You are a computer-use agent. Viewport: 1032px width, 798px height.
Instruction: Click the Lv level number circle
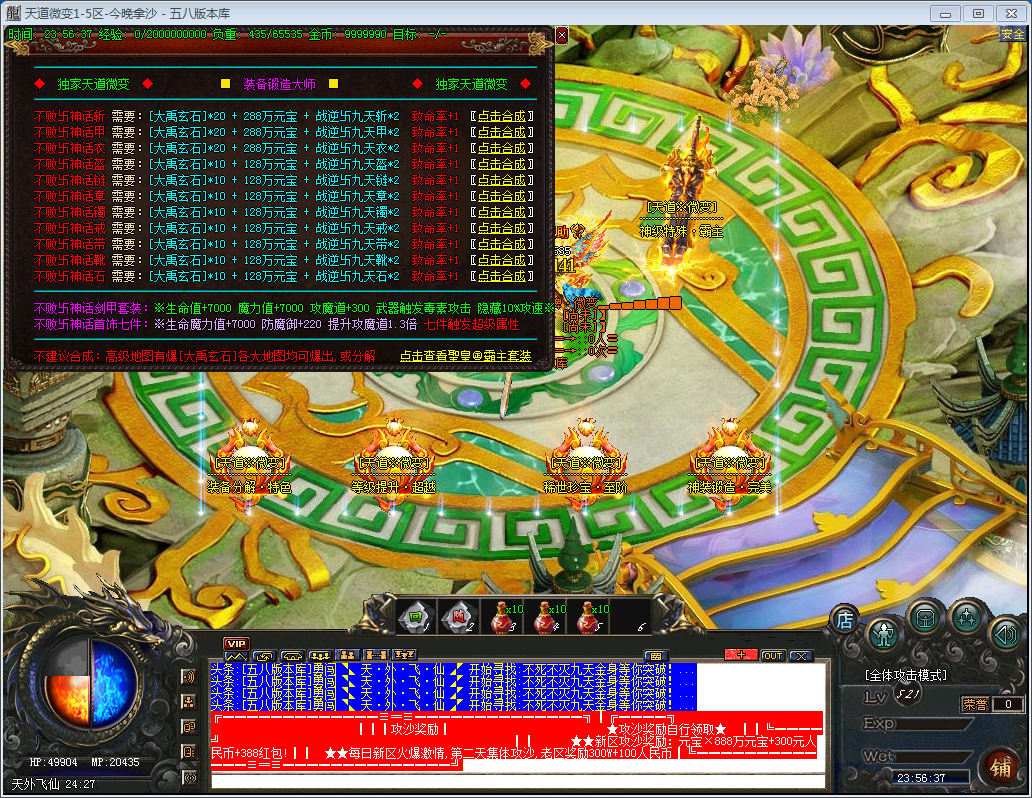tap(908, 695)
